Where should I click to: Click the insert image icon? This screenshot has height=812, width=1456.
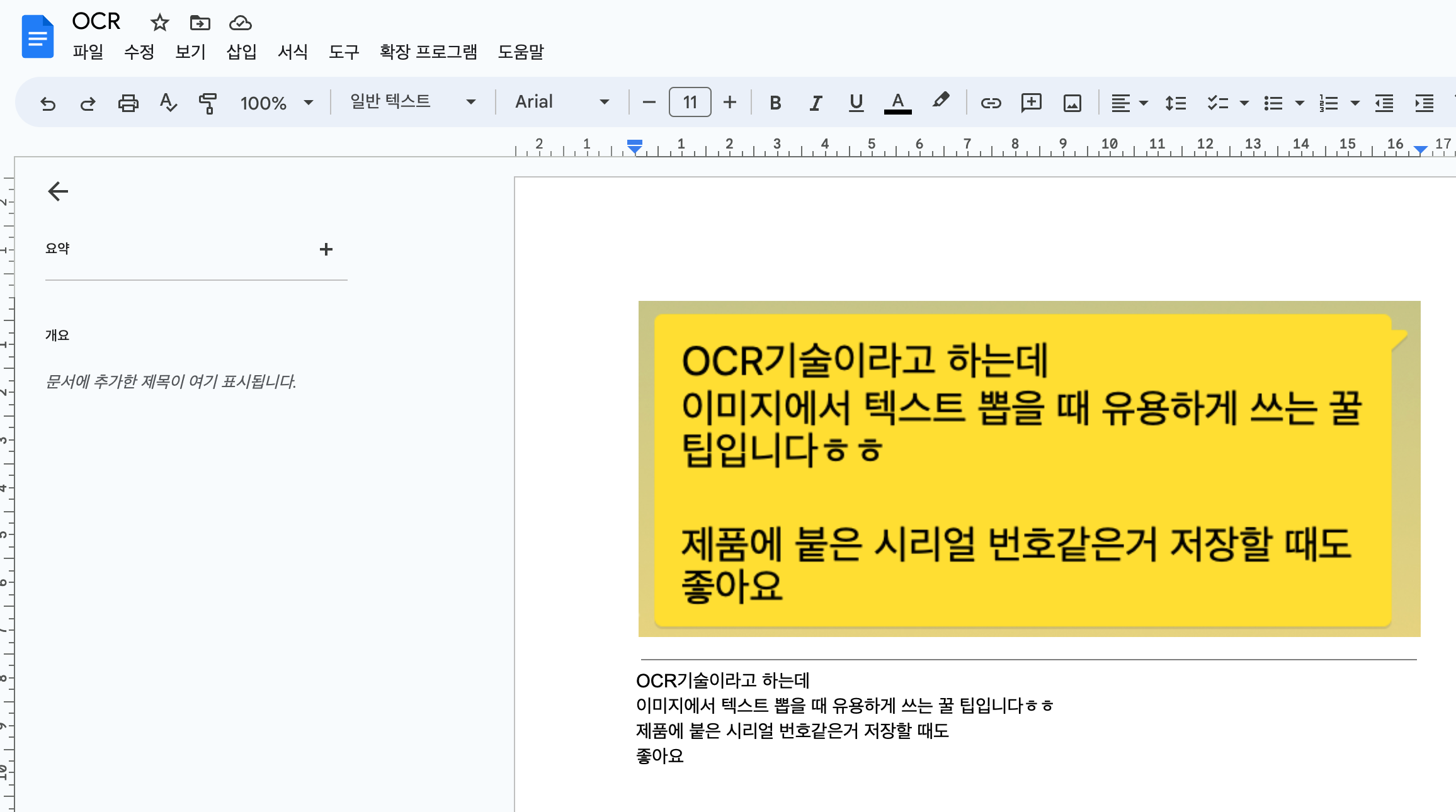click(1072, 103)
